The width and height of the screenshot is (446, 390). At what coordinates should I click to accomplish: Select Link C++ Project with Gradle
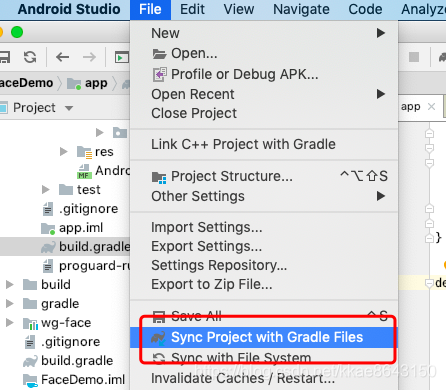pos(264,144)
